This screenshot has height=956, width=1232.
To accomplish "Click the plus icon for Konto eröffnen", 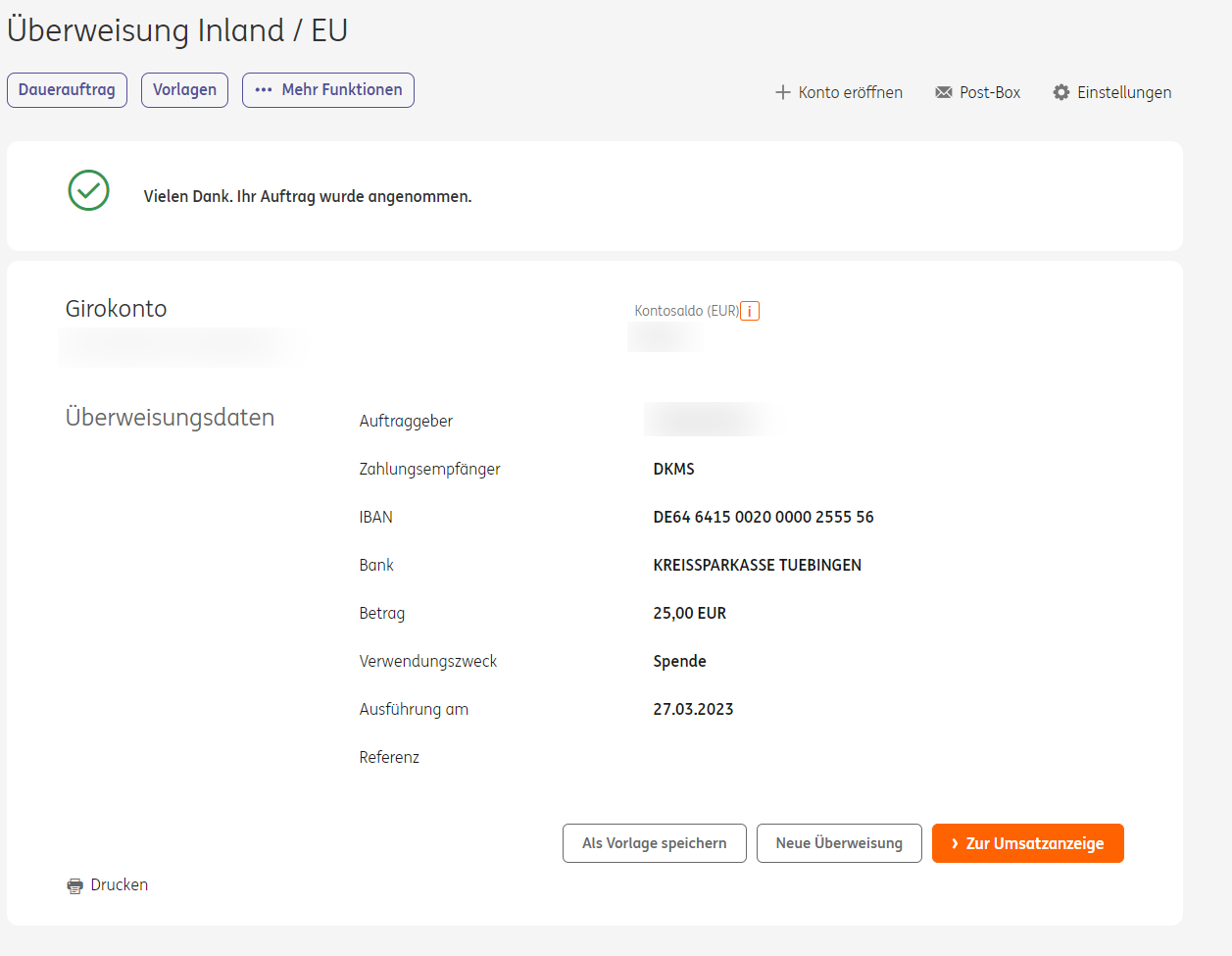I will pos(782,92).
